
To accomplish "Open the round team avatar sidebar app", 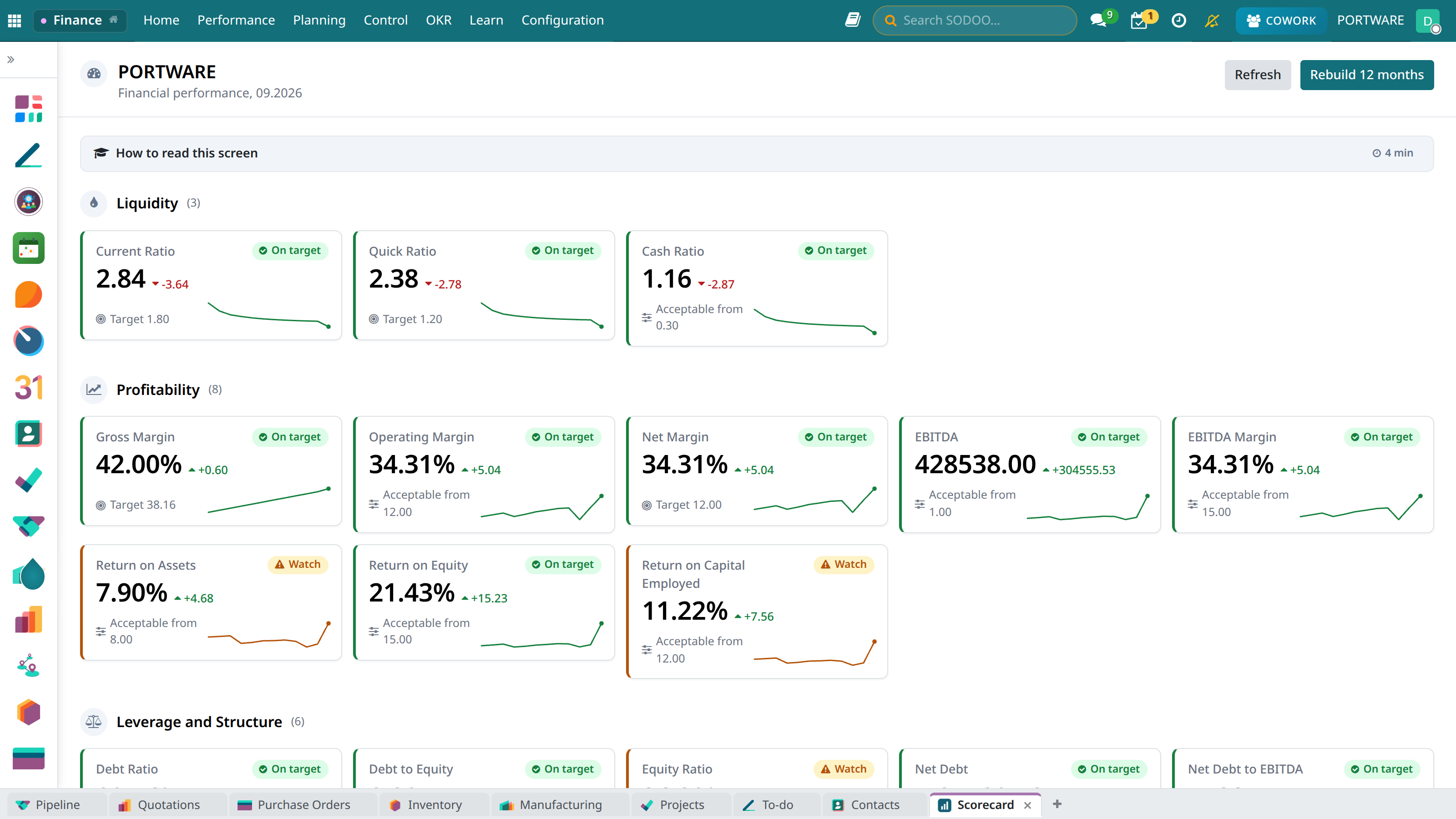I will [x=28, y=201].
